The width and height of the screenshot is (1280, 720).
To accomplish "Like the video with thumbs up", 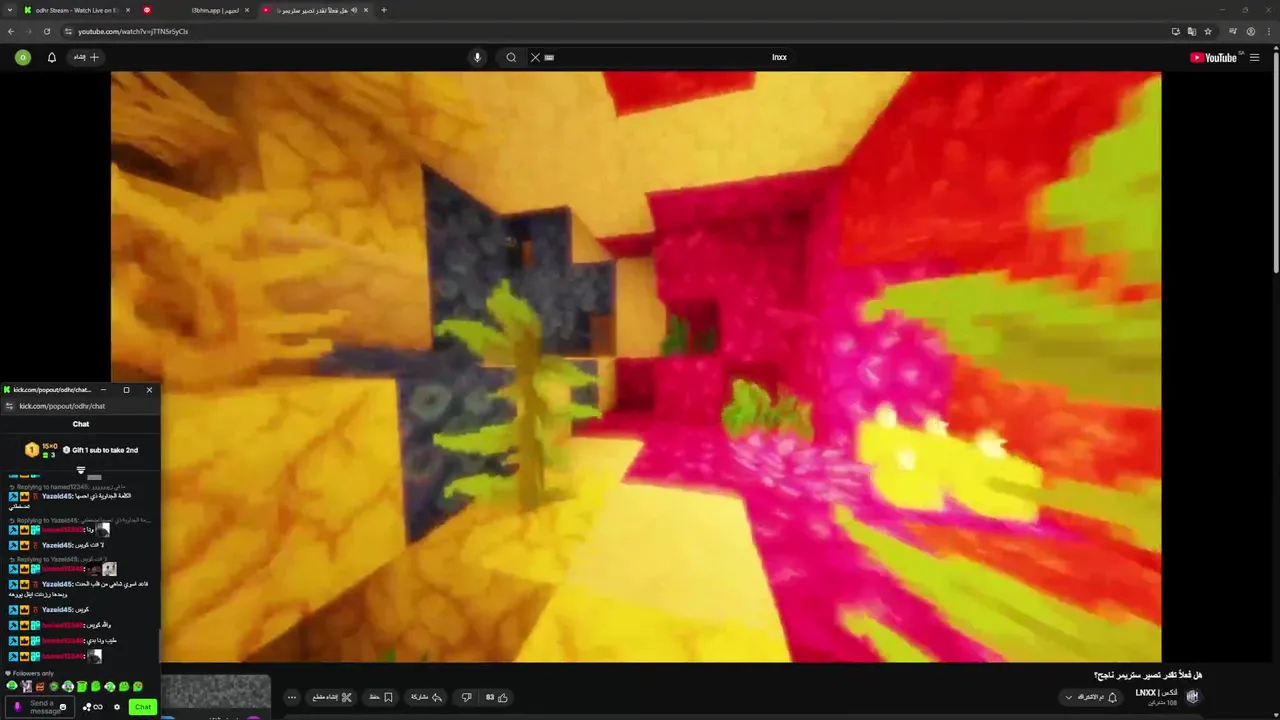I will tap(497, 697).
